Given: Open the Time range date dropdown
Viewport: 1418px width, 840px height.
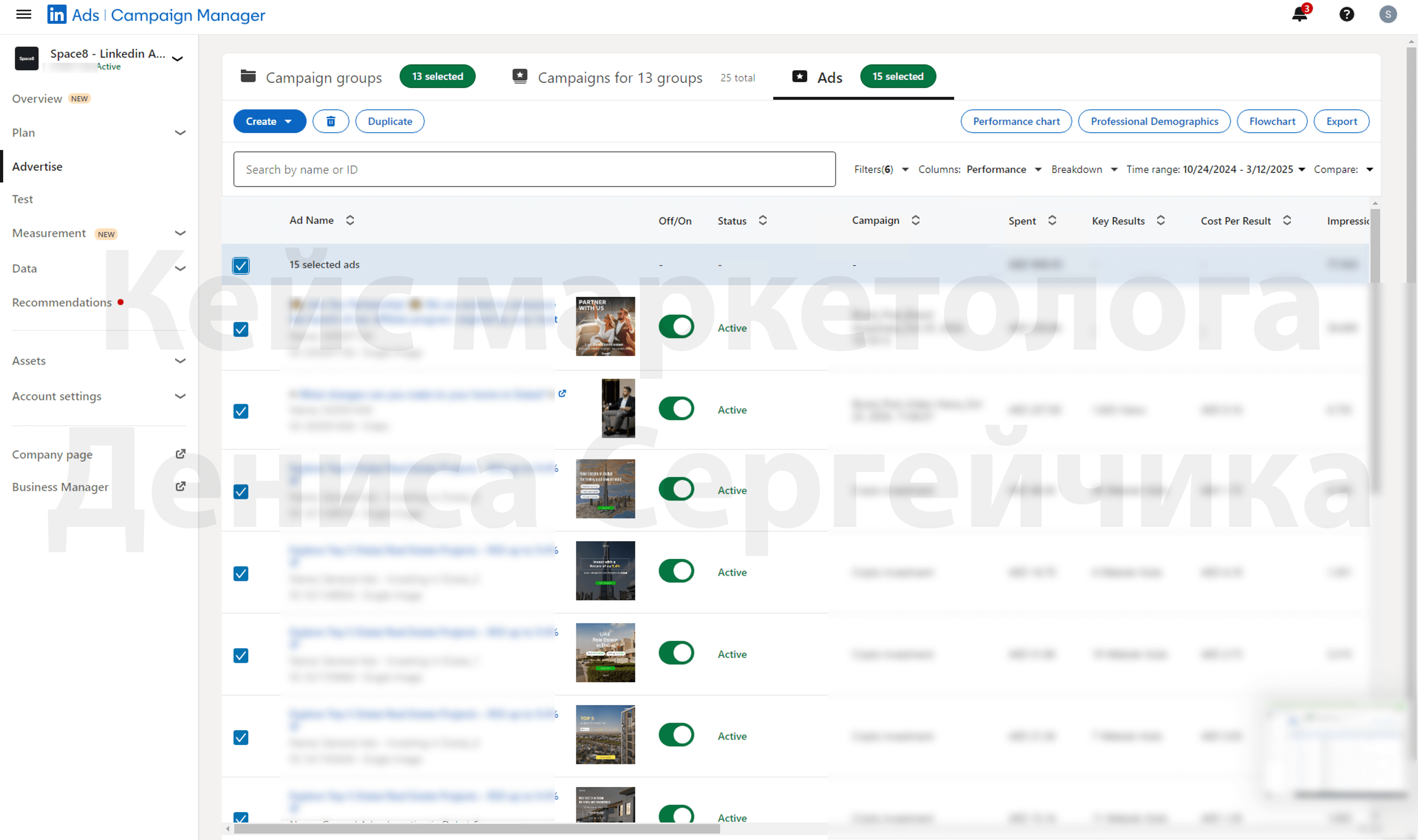Looking at the screenshot, I should 1216,169.
